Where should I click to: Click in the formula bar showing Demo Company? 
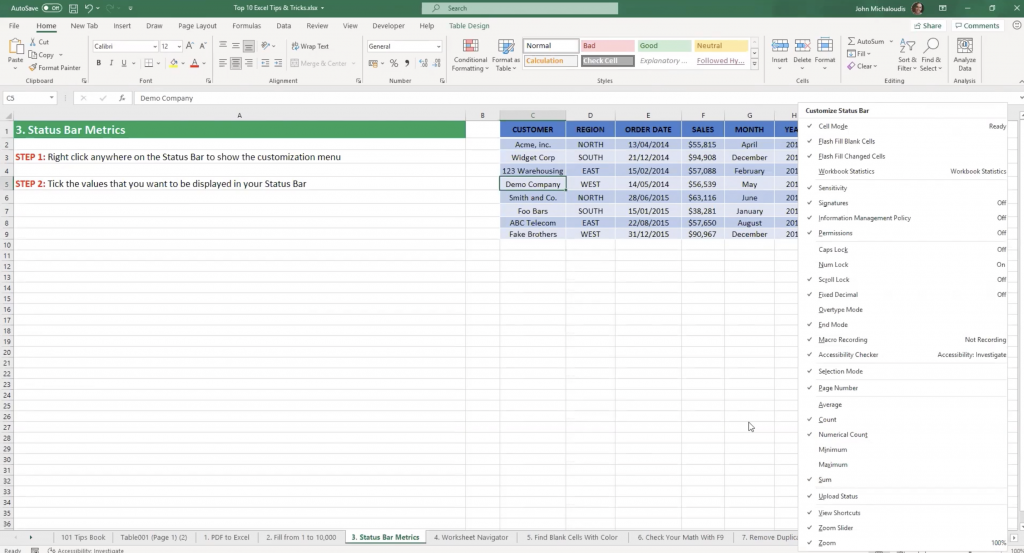575,98
